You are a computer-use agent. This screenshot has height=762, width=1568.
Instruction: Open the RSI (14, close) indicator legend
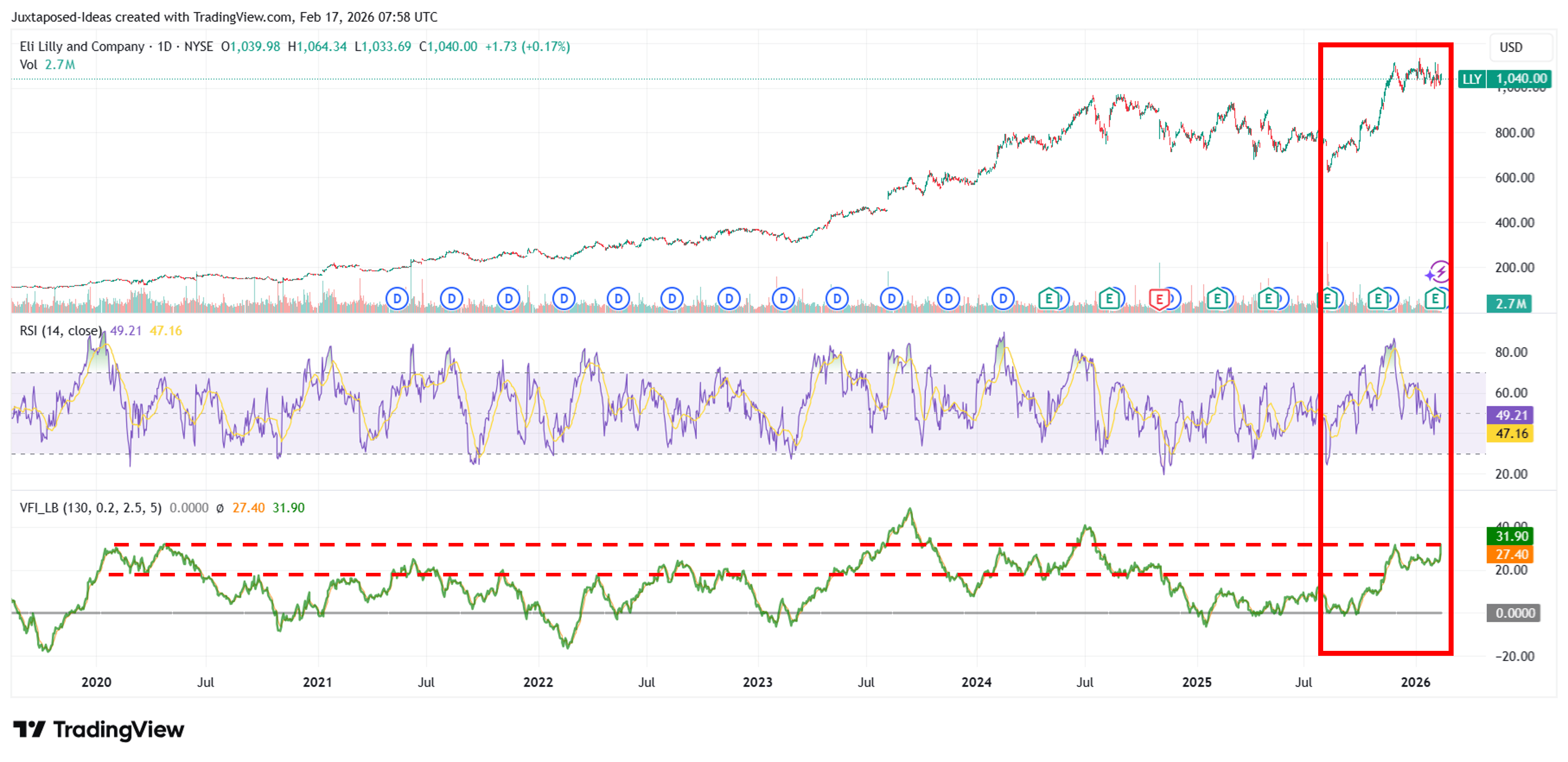[x=60, y=331]
